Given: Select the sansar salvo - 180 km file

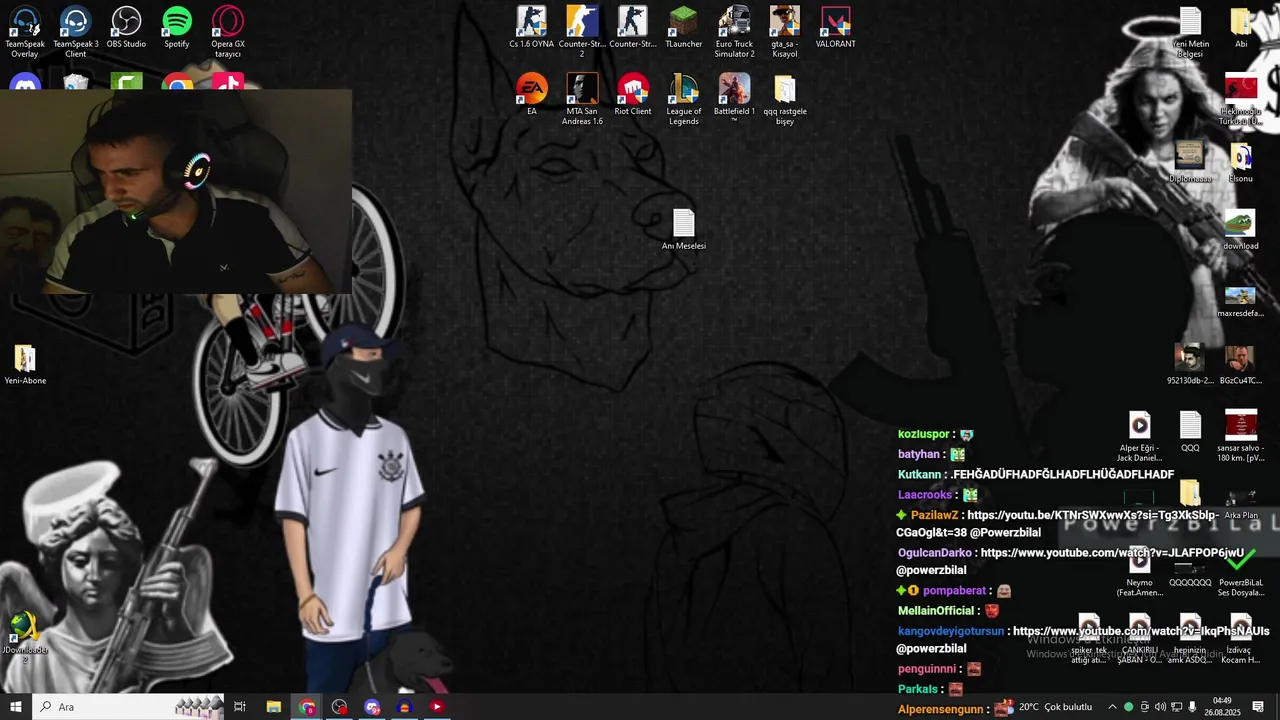Looking at the screenshot, I should click(1241, 436).
